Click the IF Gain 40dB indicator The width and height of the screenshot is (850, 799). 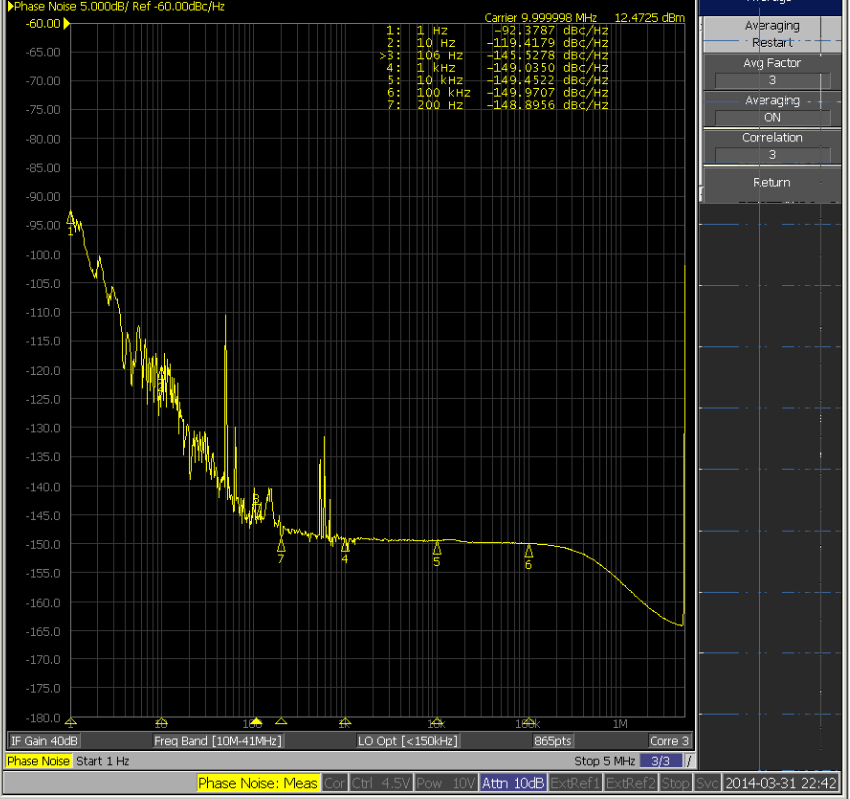click(44, 740)
